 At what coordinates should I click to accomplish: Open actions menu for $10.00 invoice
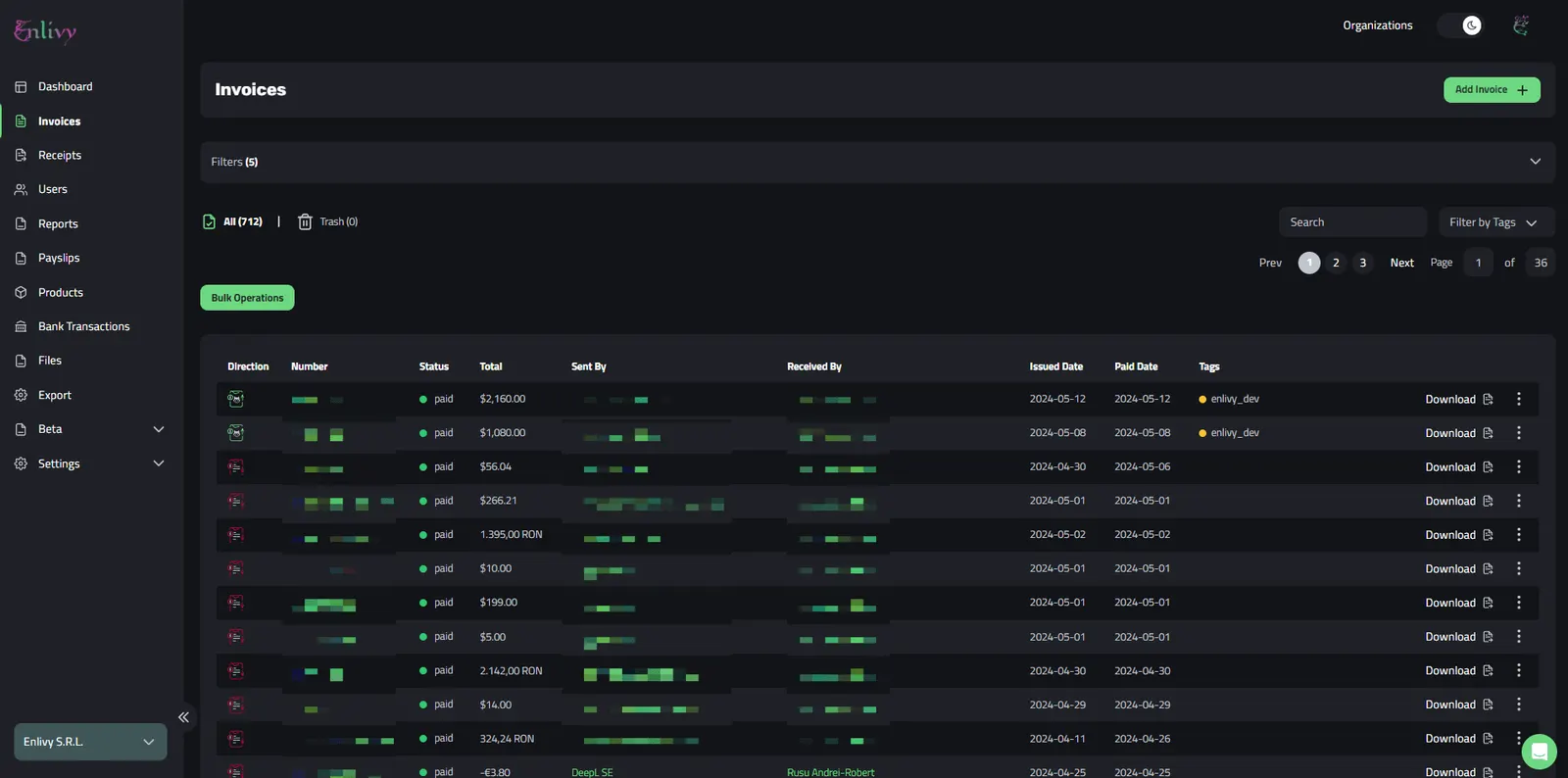pos(1519,569)
